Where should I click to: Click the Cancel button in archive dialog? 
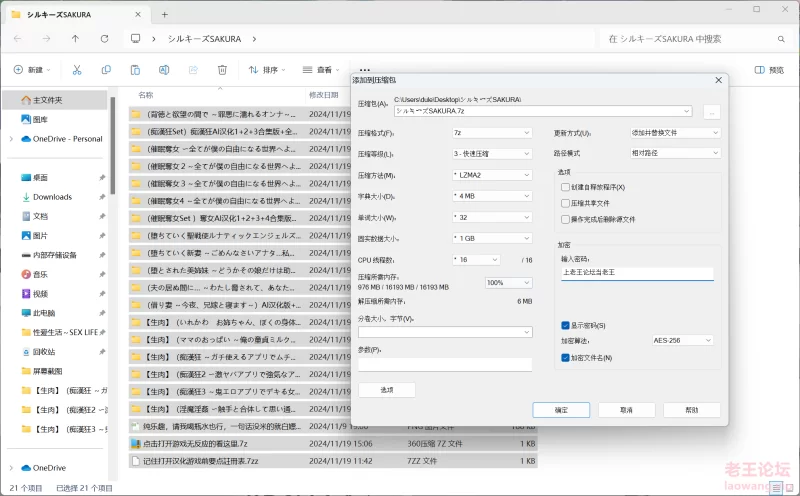point(627,410)
